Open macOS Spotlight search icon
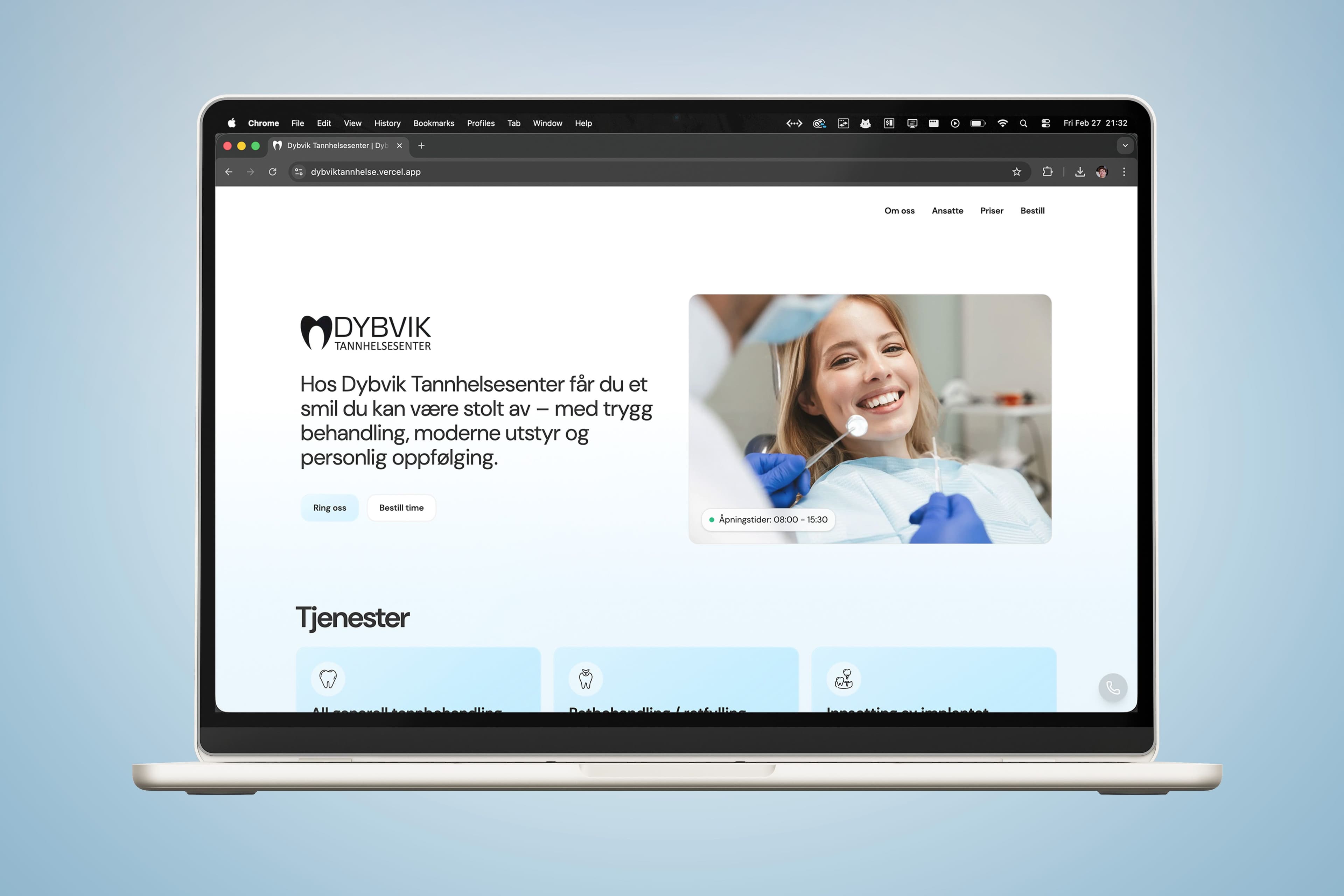1344x896 pixels. [x=1023, y=124]
